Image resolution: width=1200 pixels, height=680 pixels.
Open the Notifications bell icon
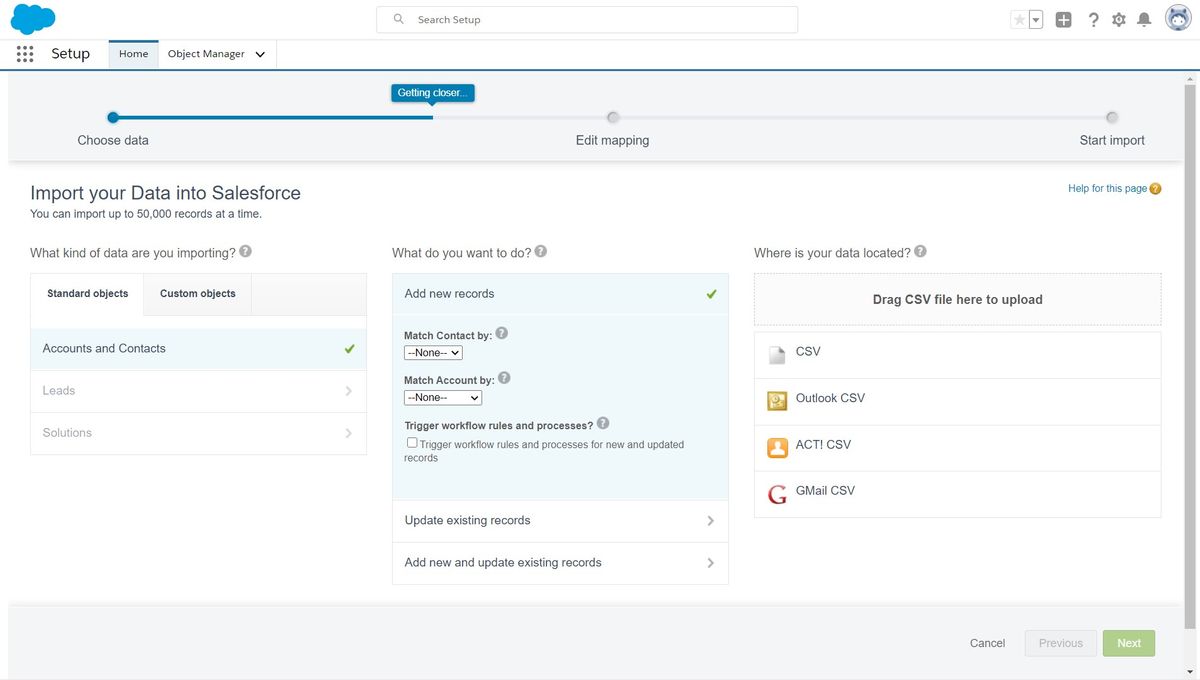pyautogui.click(x=1145, y=20)
